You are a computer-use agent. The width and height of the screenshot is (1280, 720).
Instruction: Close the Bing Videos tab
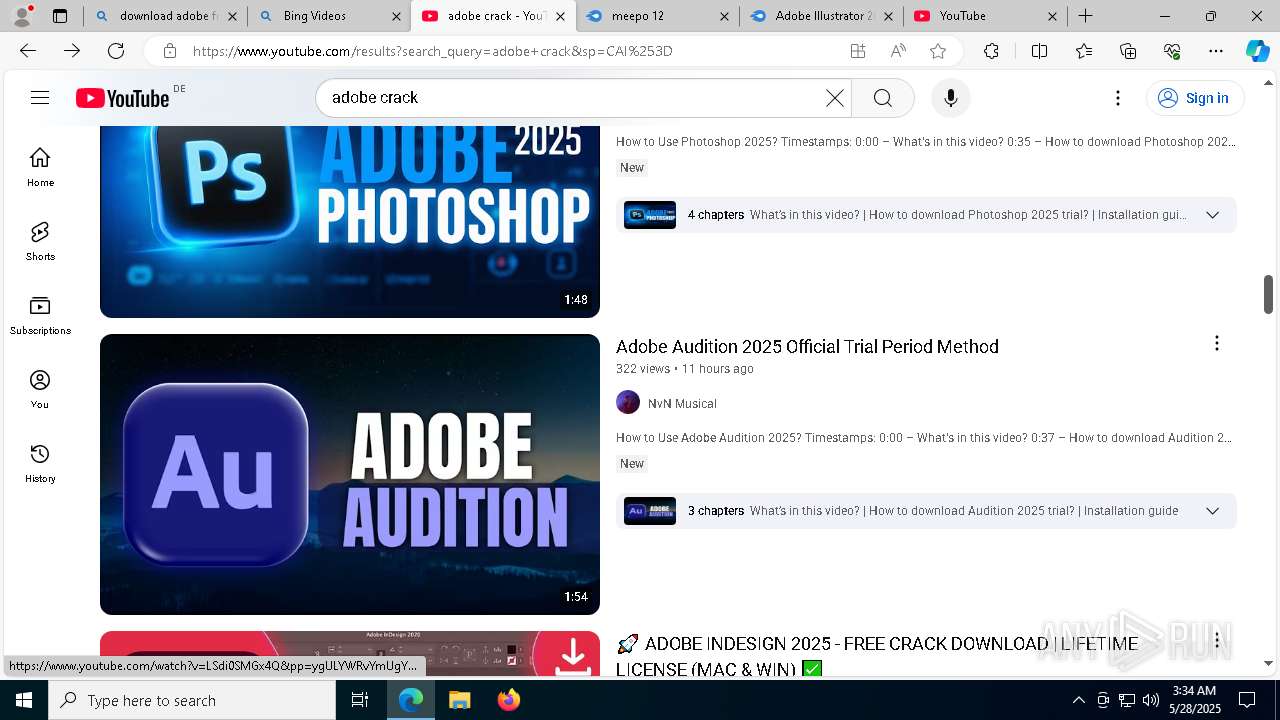point(396,16)
